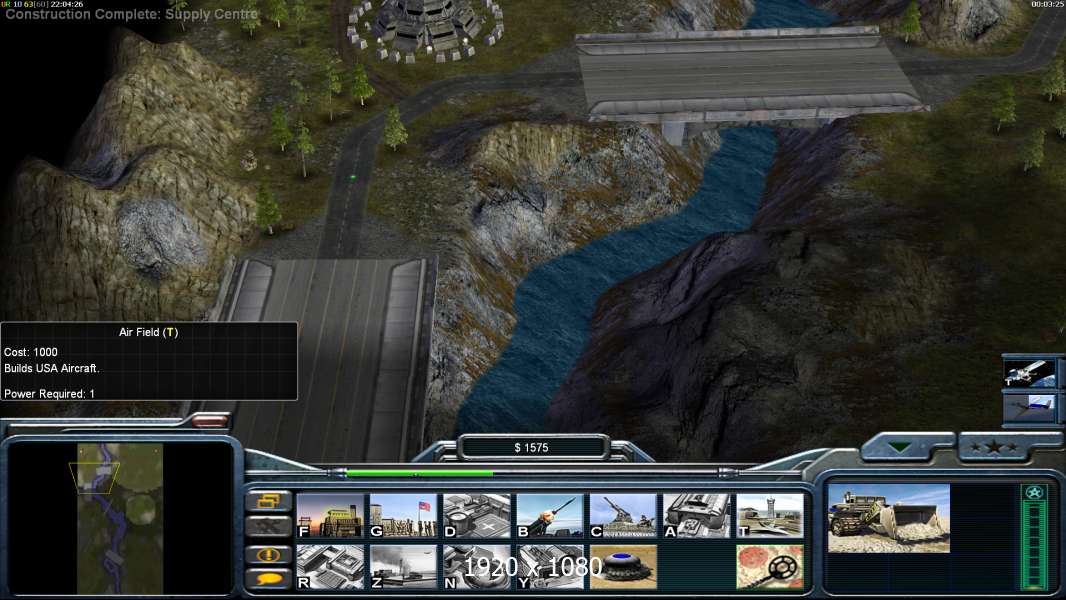Select the Air Field build icon (T)
The image size is (1066, 600).
coord(770,516)
